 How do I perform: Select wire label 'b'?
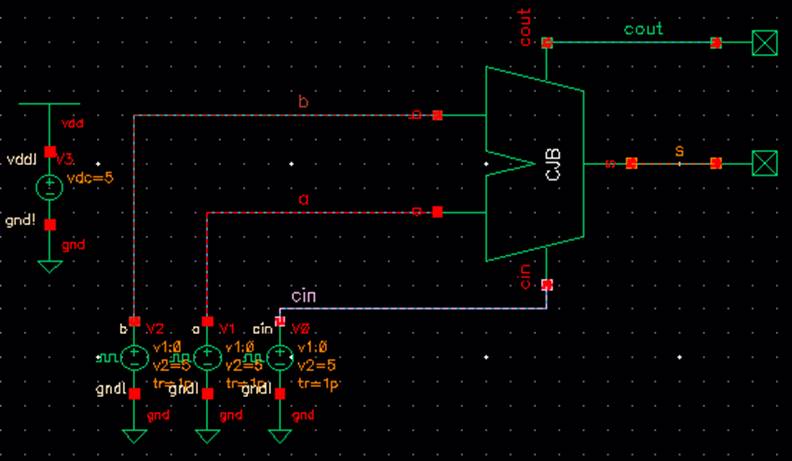303,101
